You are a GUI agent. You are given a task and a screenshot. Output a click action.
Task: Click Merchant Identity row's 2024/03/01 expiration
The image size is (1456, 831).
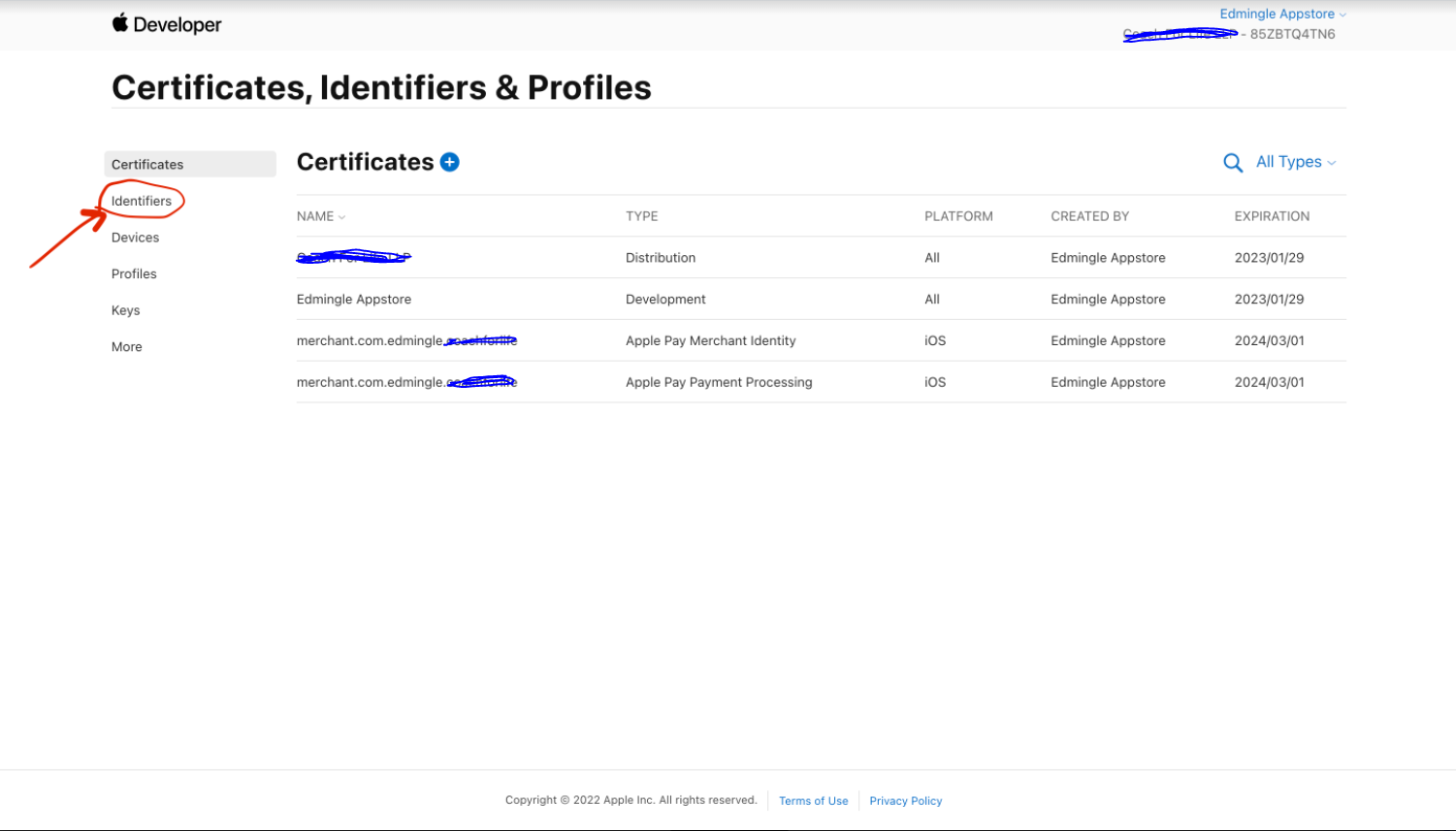[1269, 341]
